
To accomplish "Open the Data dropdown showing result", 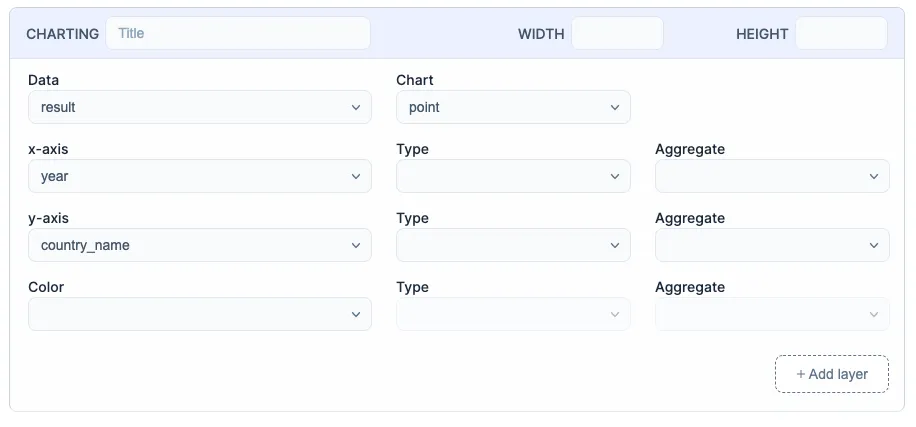I will [x=200, y=107].
